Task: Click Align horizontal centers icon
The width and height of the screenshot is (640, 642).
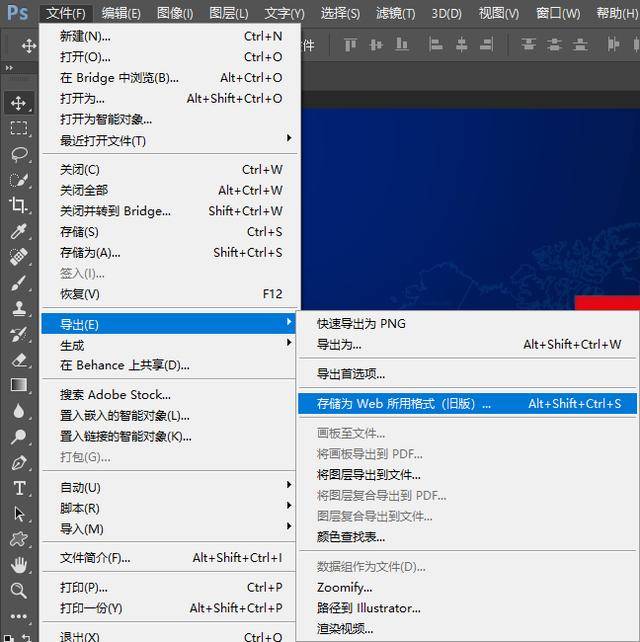Action: pyautogui.click(x=461, y=45)
